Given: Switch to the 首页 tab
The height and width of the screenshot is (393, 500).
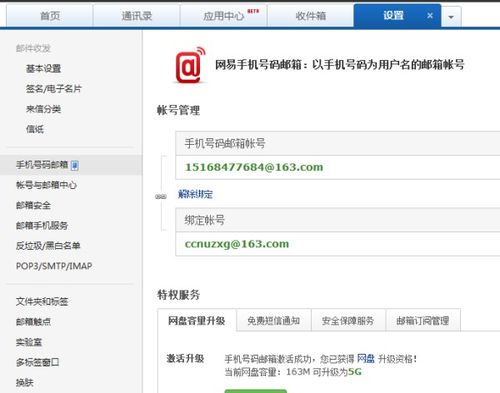Looking at the screenshot, I should tap(50, 16).
